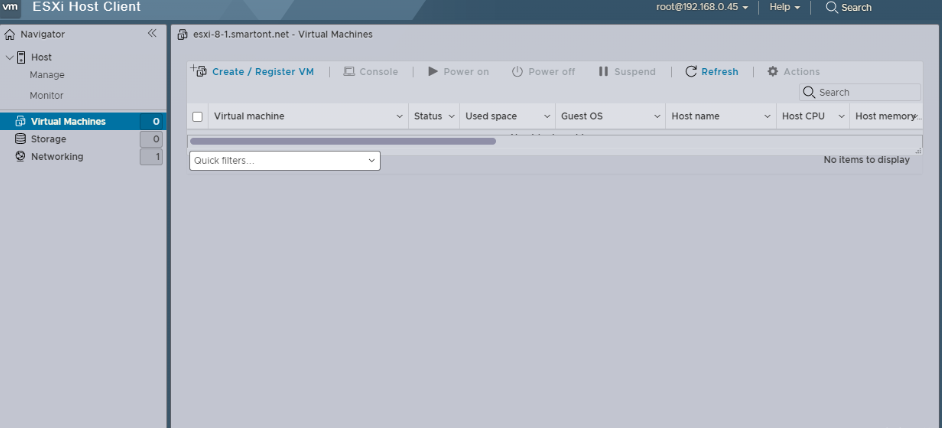Click the Suspend button label
Screen dimensions: 942x428
click(x=634, y=72)
